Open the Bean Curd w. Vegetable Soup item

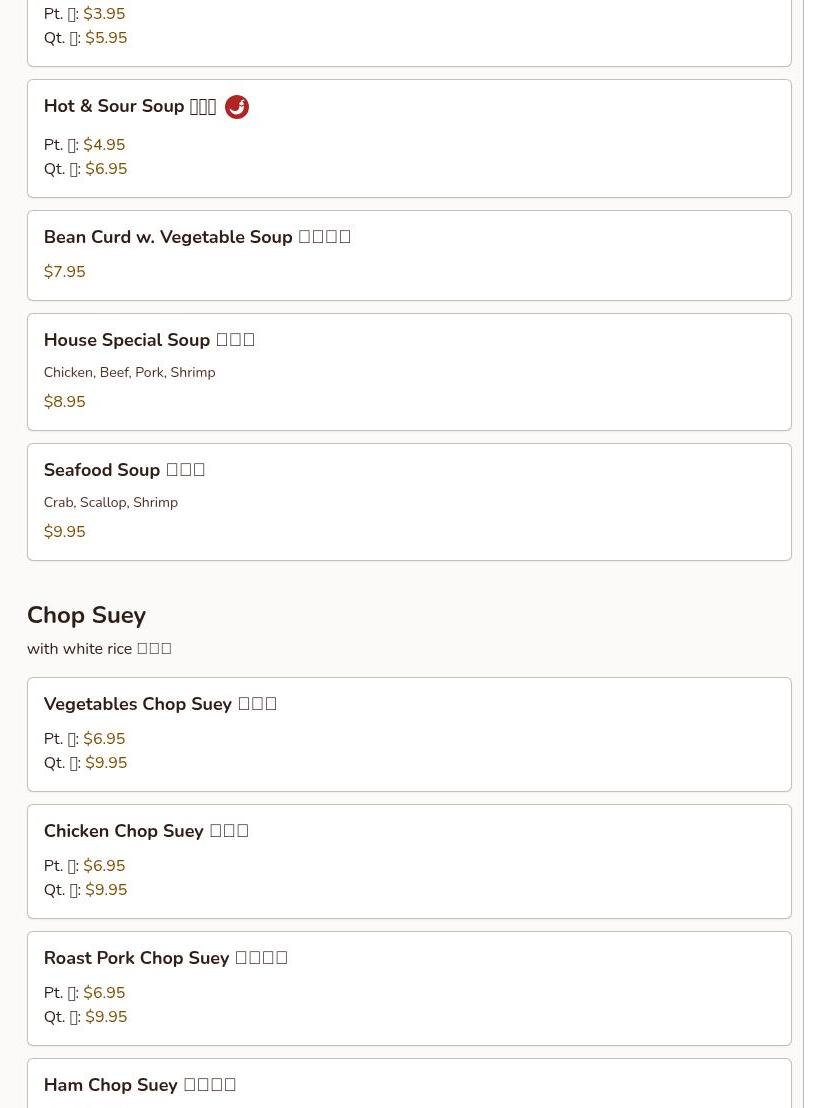(196, 237)
